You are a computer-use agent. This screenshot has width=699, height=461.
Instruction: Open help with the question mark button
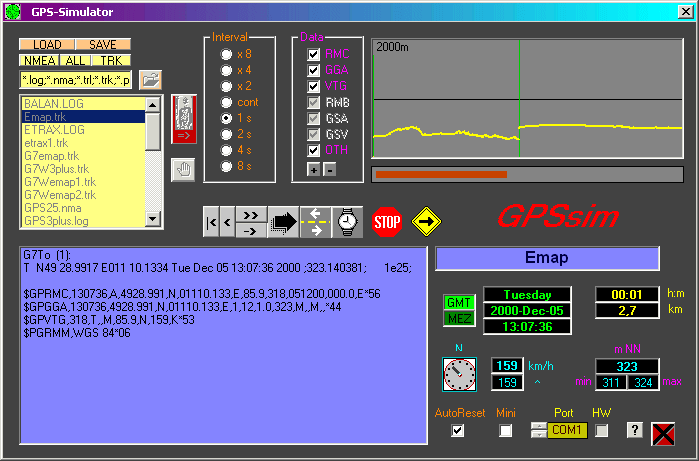click(633, 430)
